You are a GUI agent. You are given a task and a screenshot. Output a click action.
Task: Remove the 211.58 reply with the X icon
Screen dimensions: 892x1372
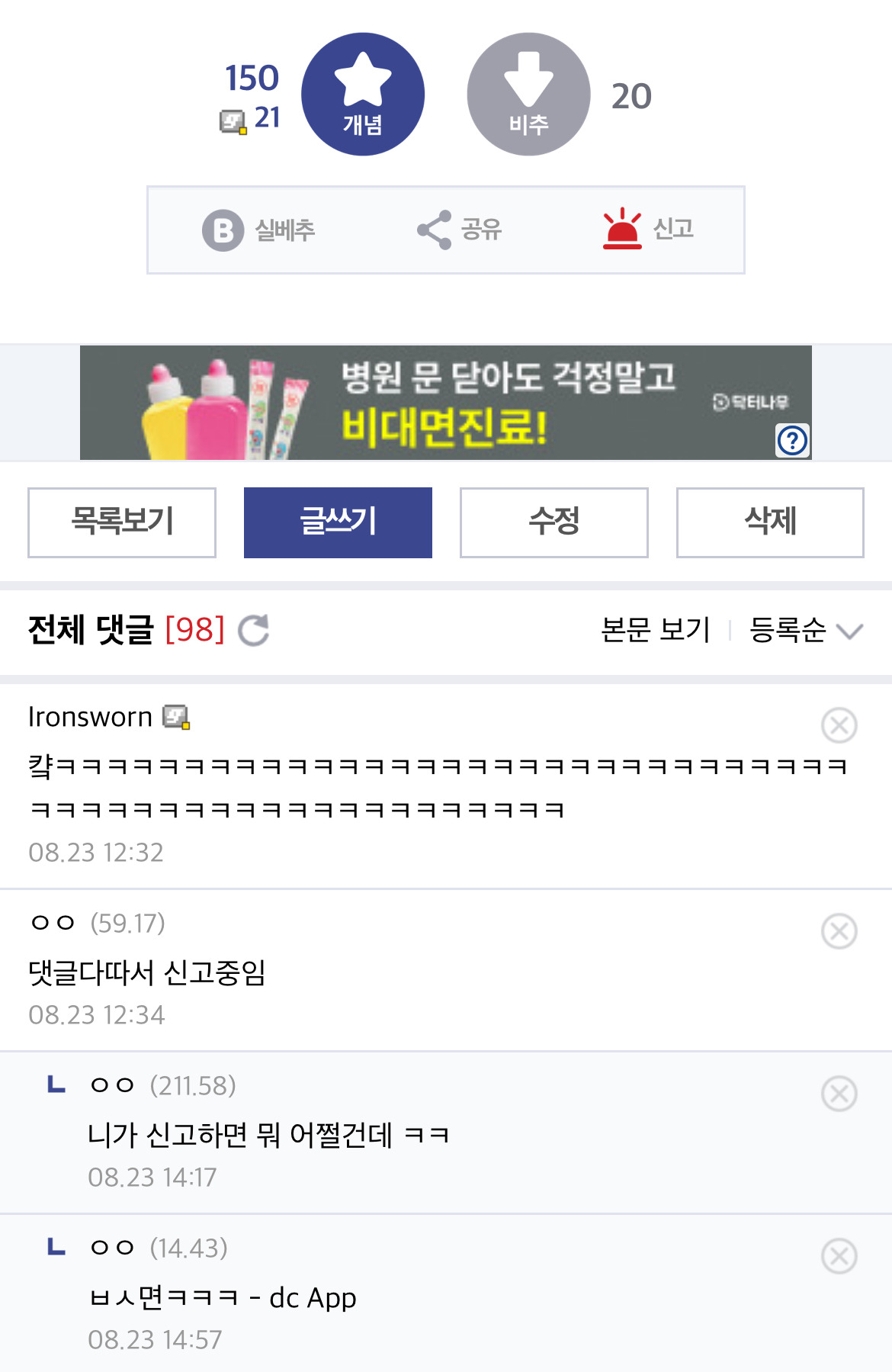coord(839,1094)
